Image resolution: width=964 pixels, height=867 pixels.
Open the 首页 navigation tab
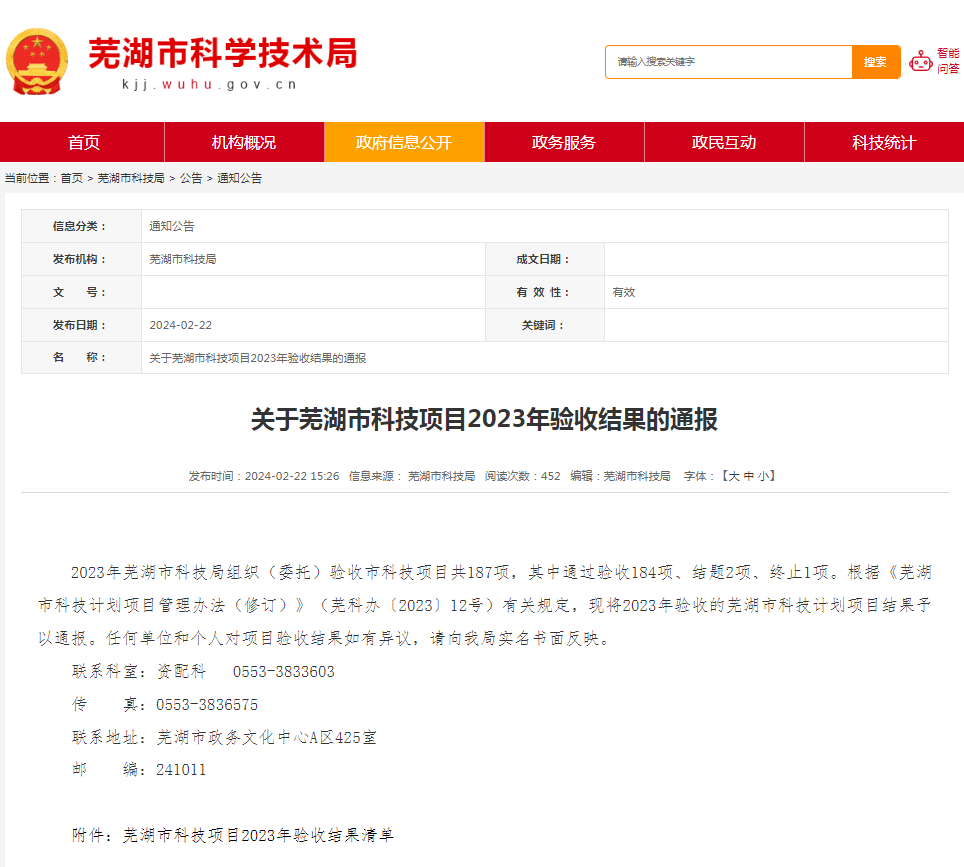tap(84, 142)
